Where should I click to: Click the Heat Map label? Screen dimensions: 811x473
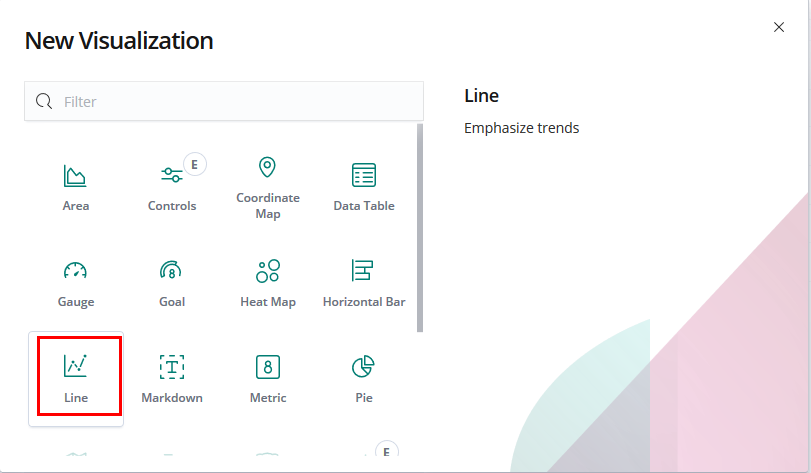268,302
